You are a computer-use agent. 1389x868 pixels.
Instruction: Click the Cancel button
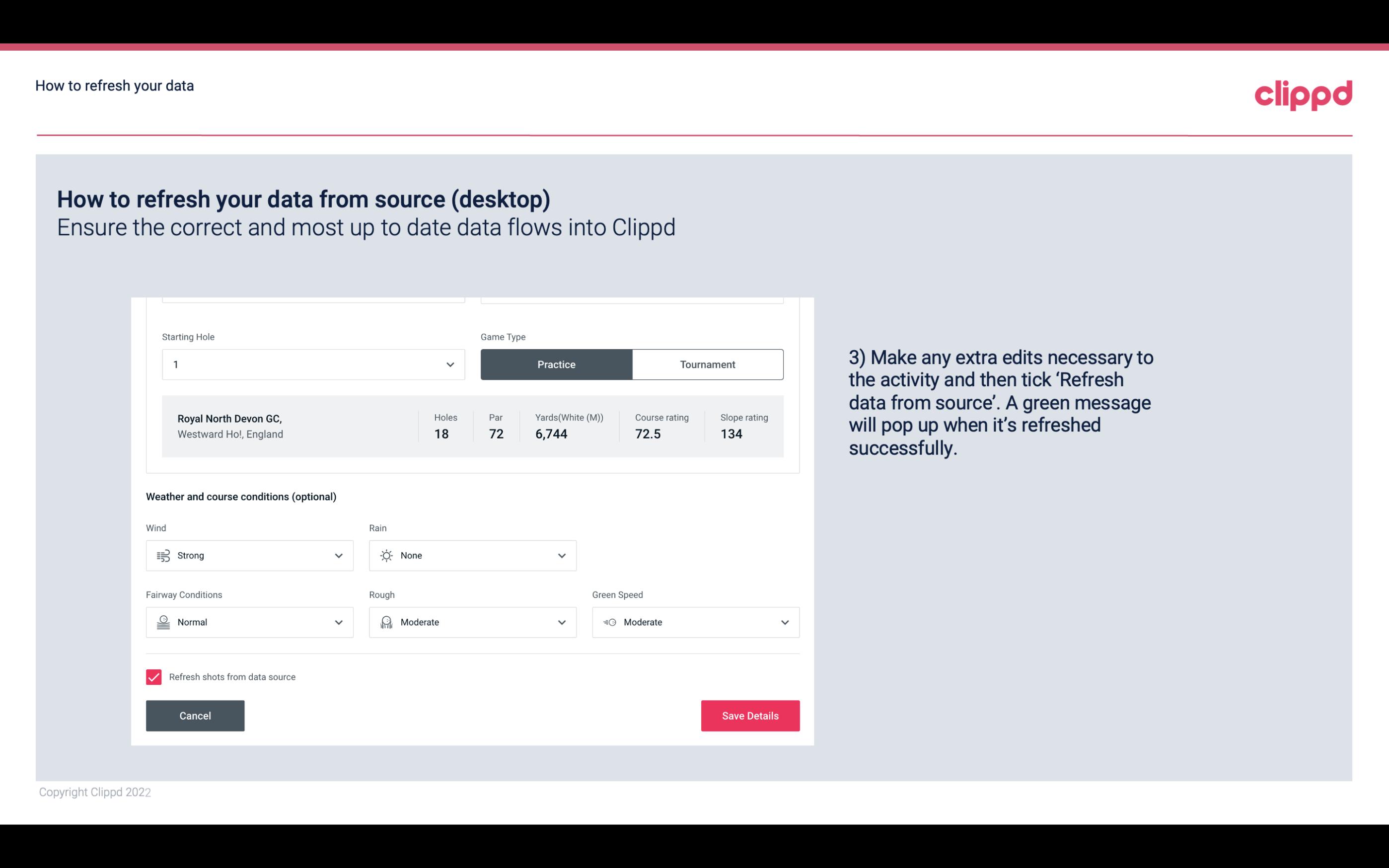[195, 715]
